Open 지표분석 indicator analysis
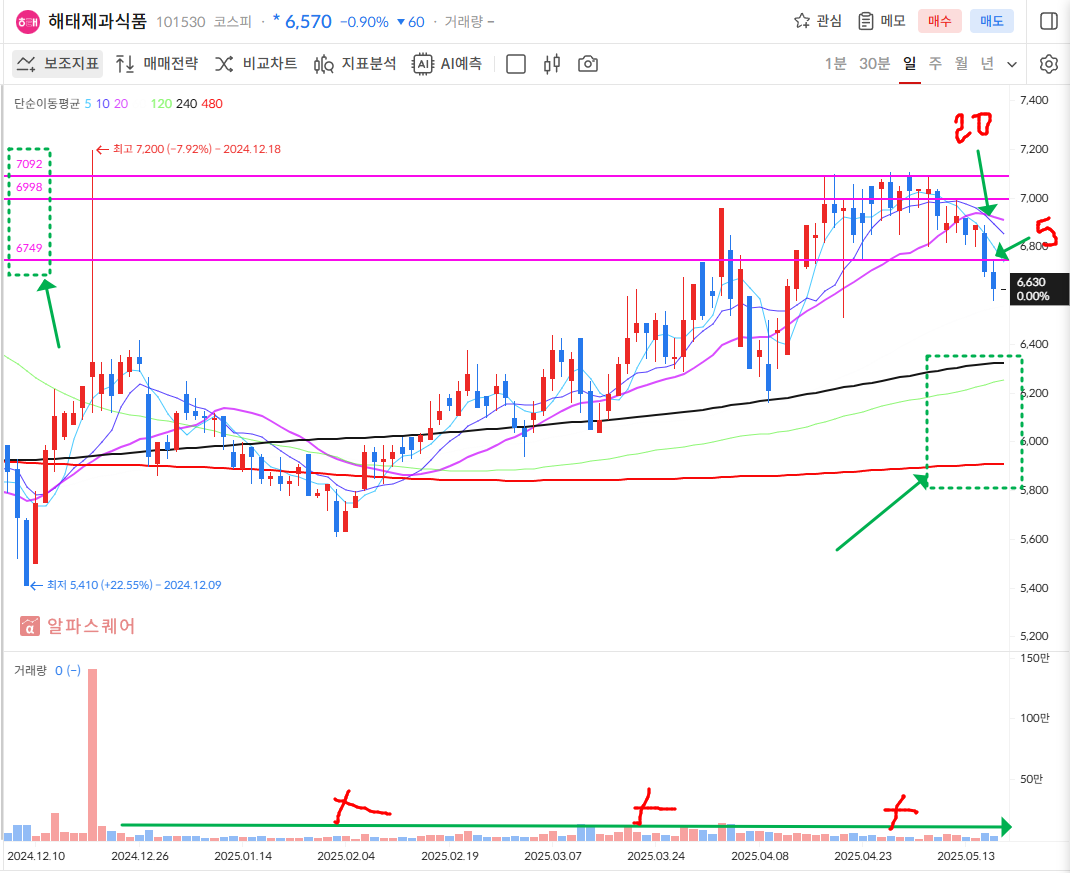Image resolution: width=1070 pixels, height=873 pixels. [x=355, y=64]
